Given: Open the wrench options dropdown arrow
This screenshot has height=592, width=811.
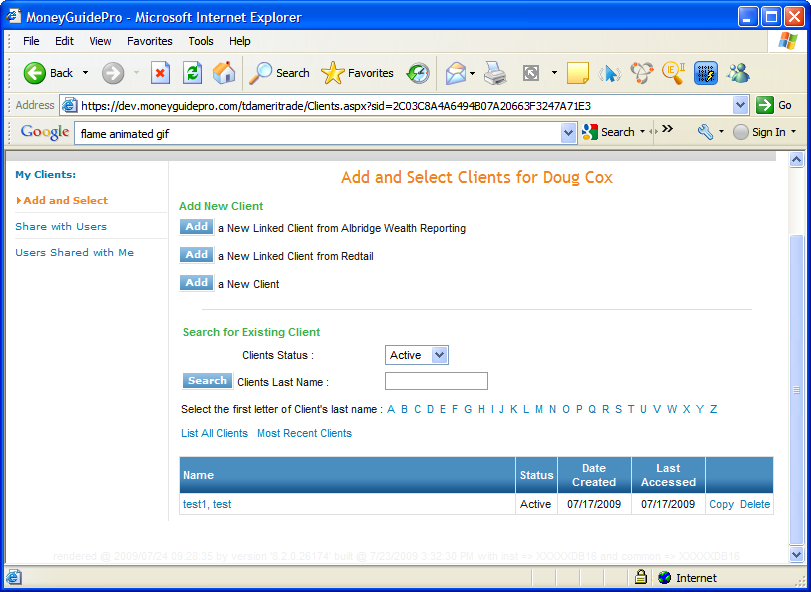Looking at the screenshot, I should tap(721, 132).
